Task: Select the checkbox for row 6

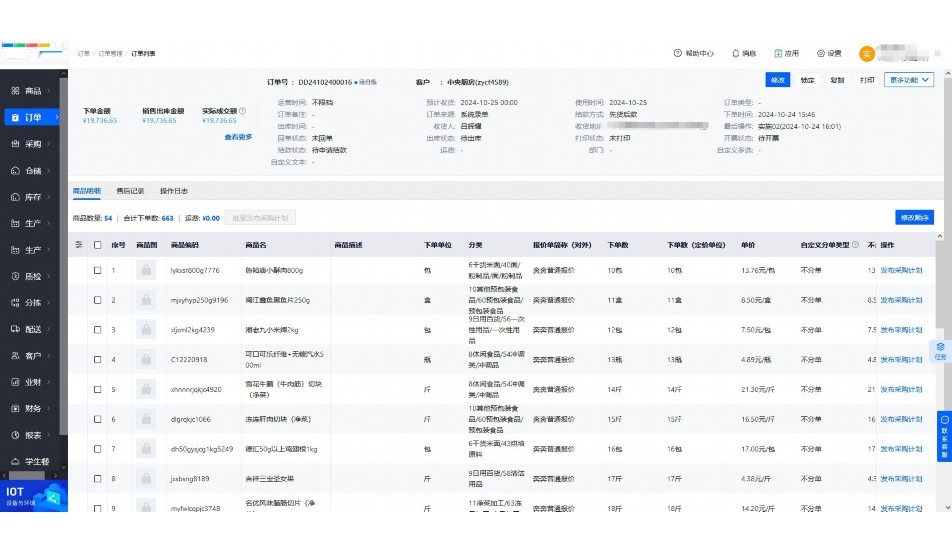Action: coord(97,420)
